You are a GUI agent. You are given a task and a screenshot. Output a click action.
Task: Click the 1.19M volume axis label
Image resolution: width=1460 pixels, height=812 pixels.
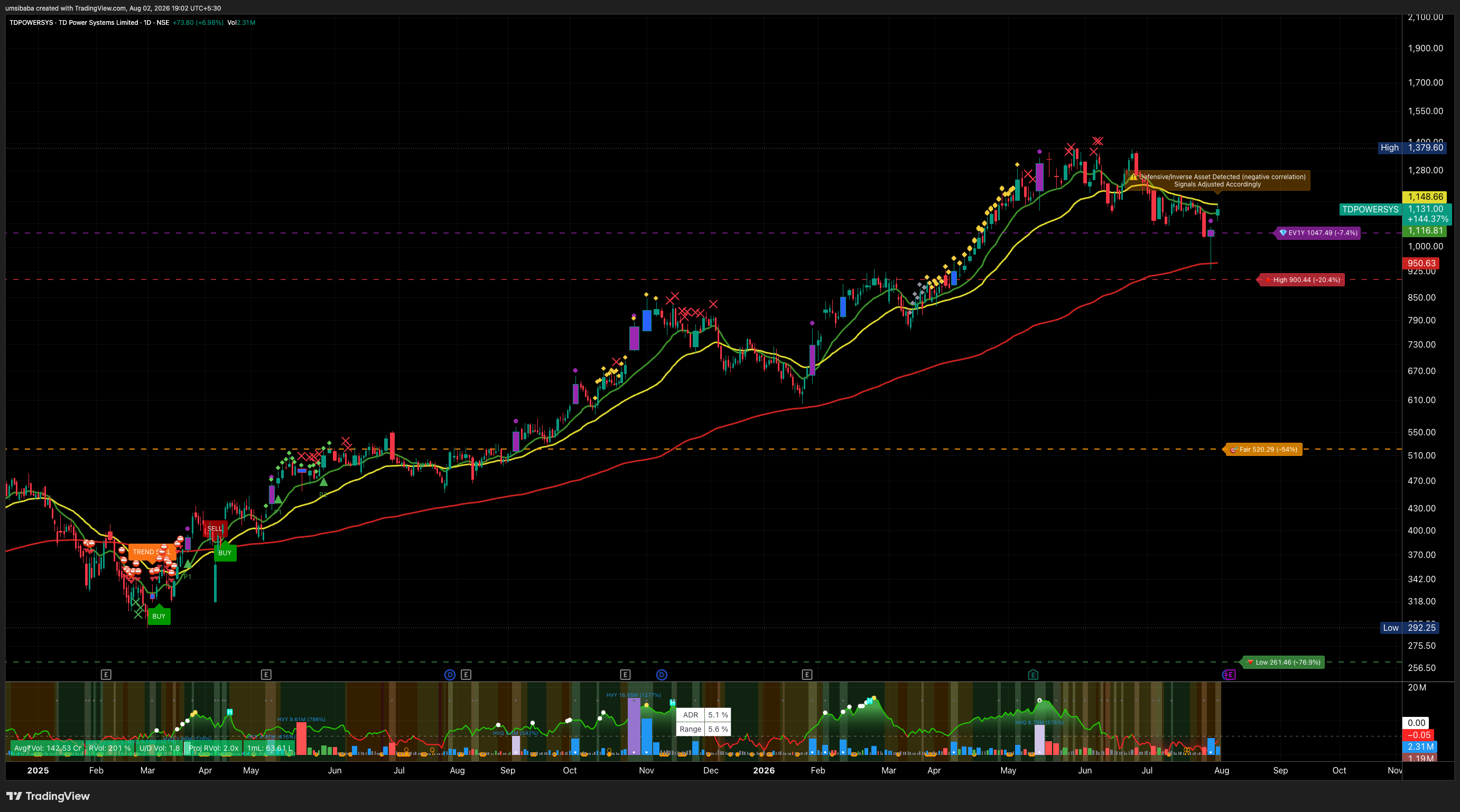click(x=1421, y=758)
